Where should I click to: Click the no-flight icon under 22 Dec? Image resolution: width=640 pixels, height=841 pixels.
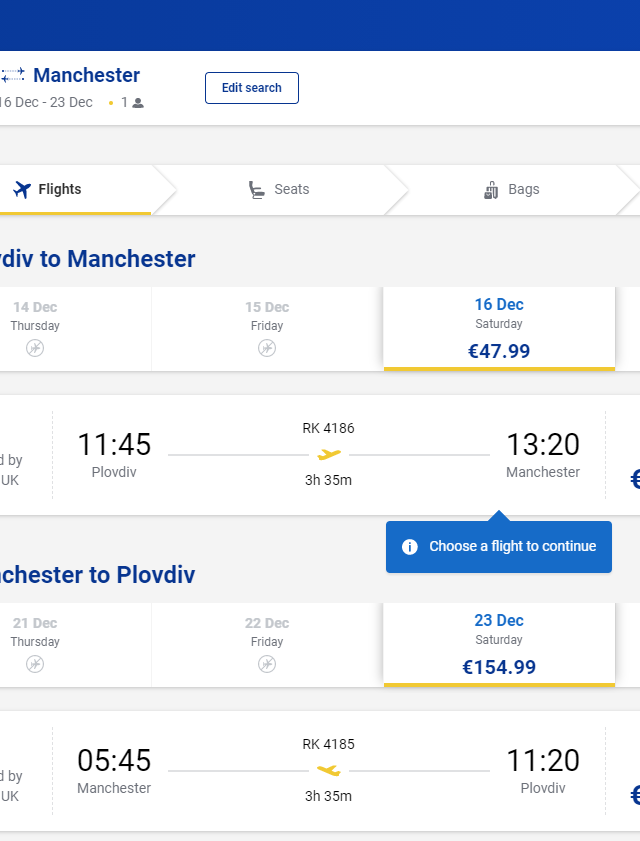coord(267,664)
